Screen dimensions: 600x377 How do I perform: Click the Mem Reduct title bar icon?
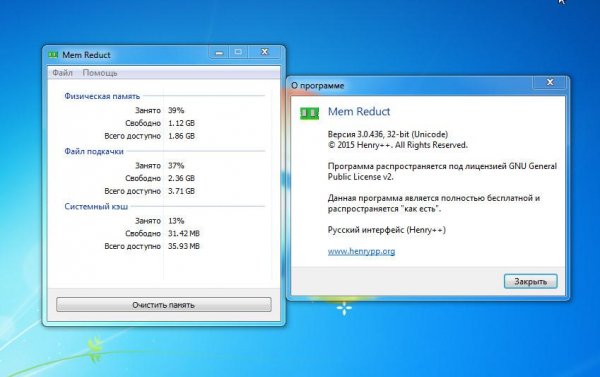(x=53, y=55)
